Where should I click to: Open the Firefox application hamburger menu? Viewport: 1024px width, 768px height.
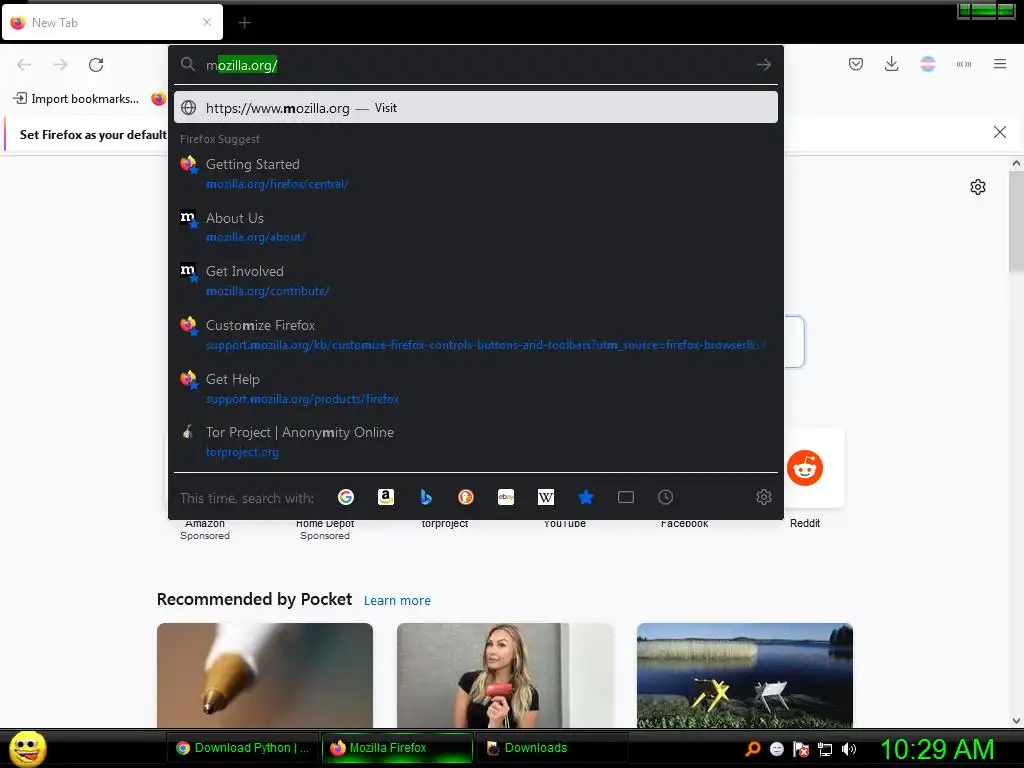(x=1000, y=64)
